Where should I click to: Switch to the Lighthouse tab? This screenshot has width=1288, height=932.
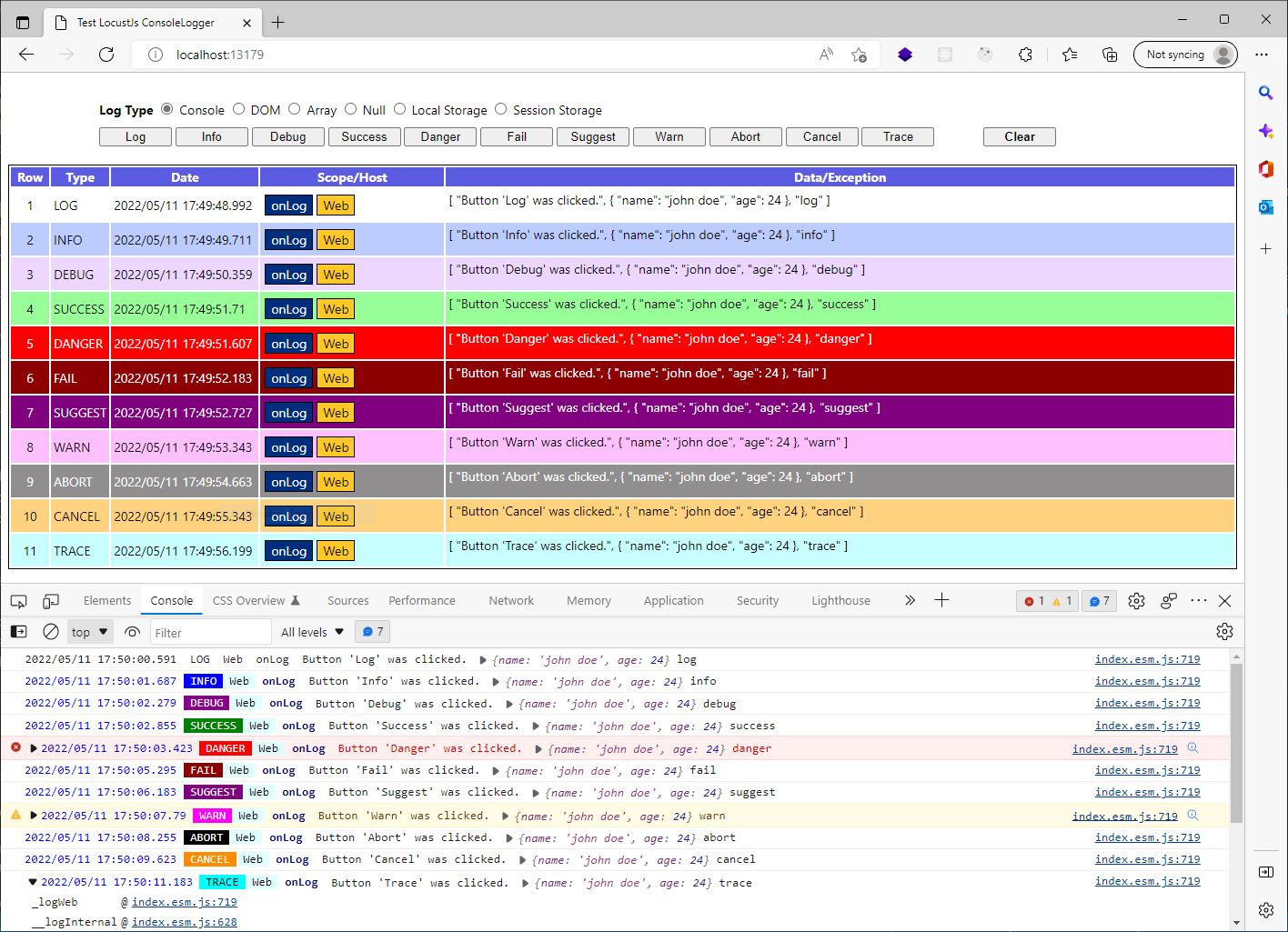840,601
